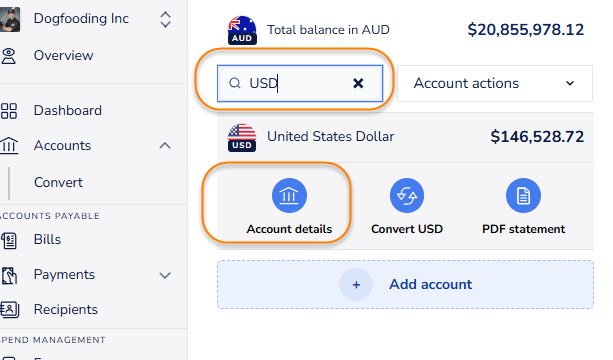
Task: Open the Account details bank icon
Action: point(289,195)
